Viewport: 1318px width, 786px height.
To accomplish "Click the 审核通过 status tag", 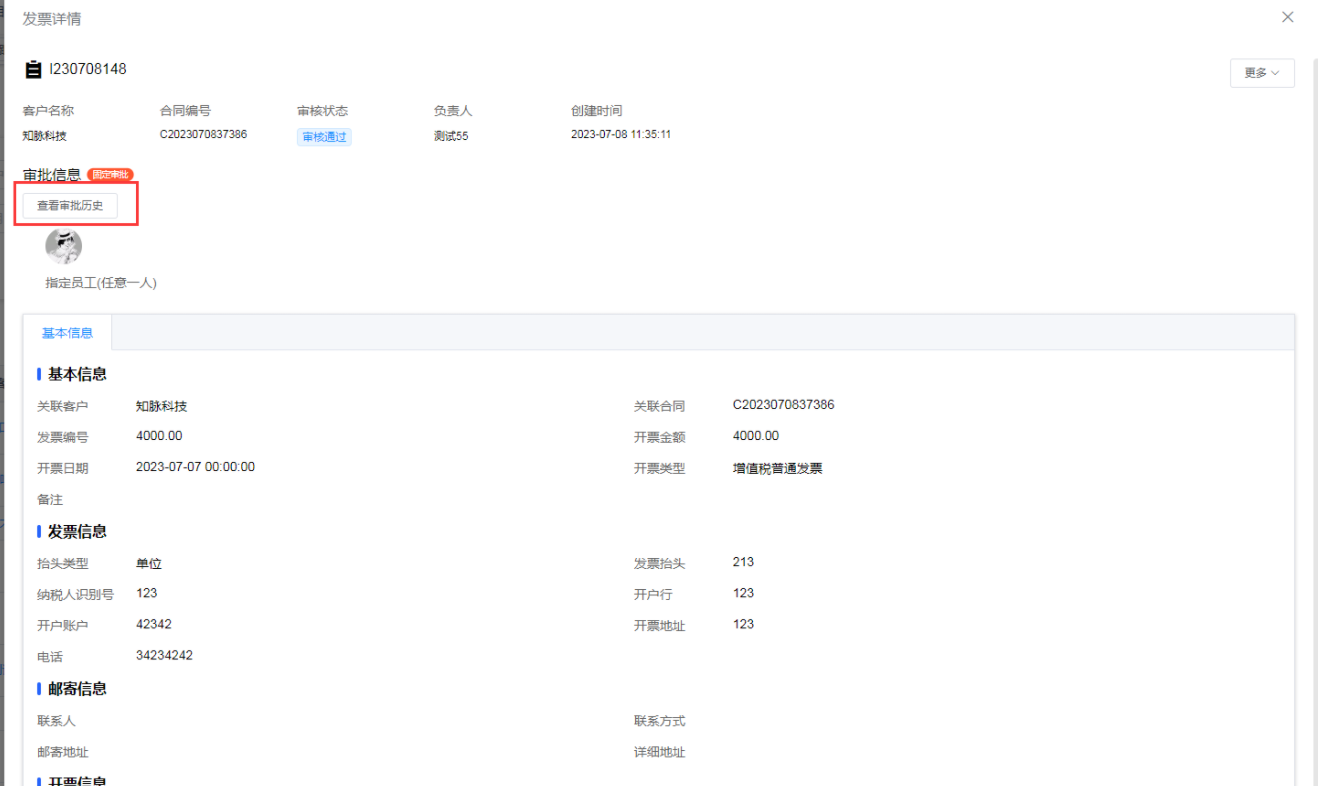I will point(323,135).
